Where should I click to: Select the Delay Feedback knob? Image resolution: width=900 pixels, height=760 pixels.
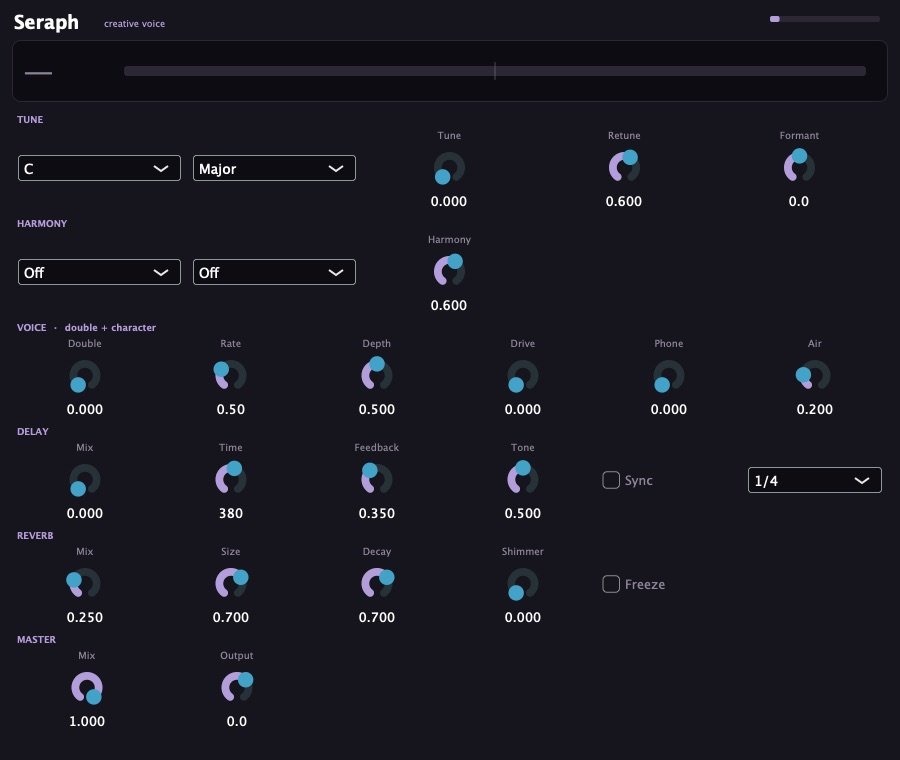pos(377,479)
